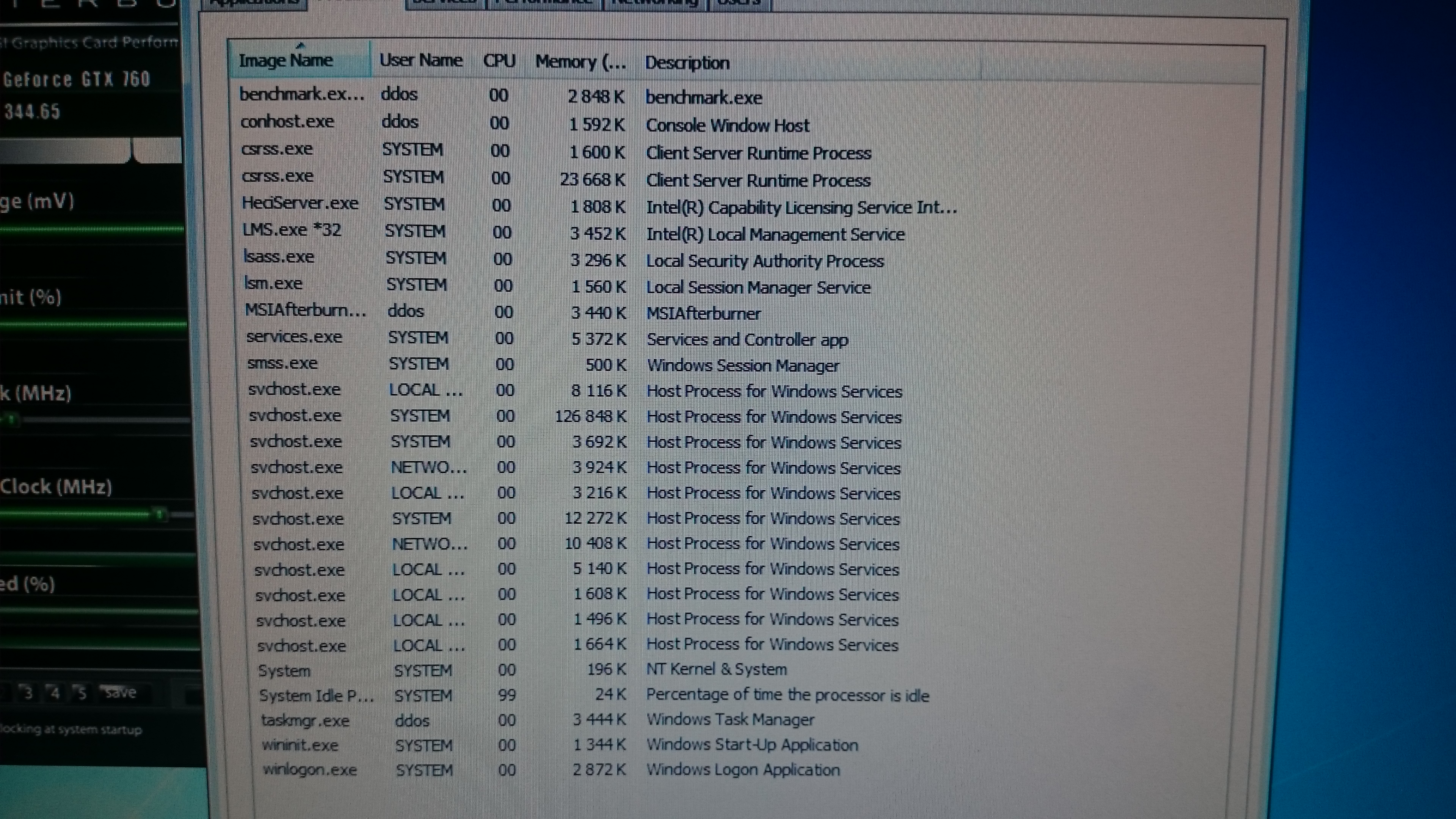Sort by the CPU column header
The height and width of the screenshot is (819, 1456).
pos(499,61)
